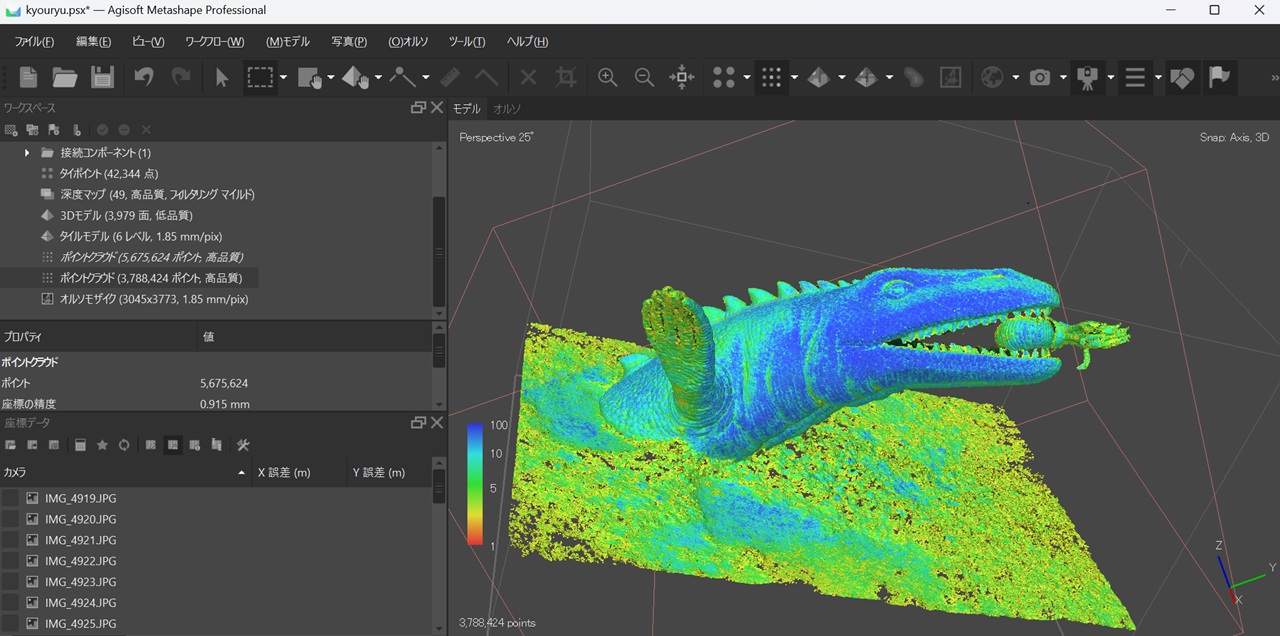Toggle show cameras tripod icon

point(1087,77)
